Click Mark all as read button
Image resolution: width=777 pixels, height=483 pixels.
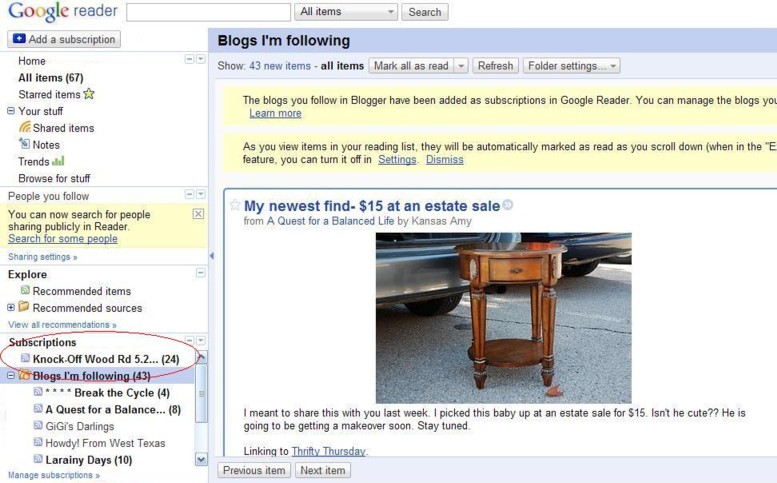(x=411, y=66)
